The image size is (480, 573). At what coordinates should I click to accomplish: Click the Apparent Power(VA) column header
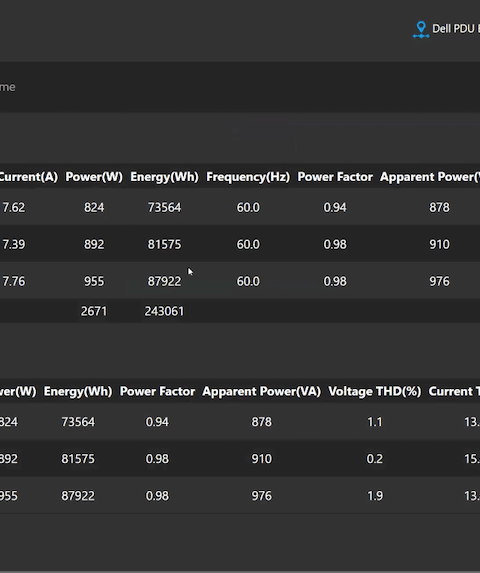click(x=261, y=391)
